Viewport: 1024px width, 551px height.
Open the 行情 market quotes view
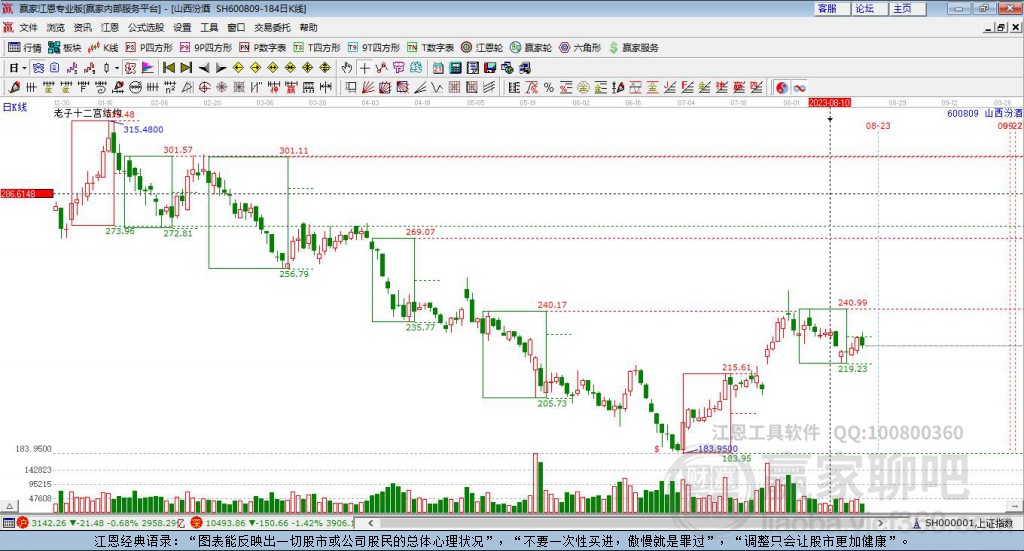25,48
